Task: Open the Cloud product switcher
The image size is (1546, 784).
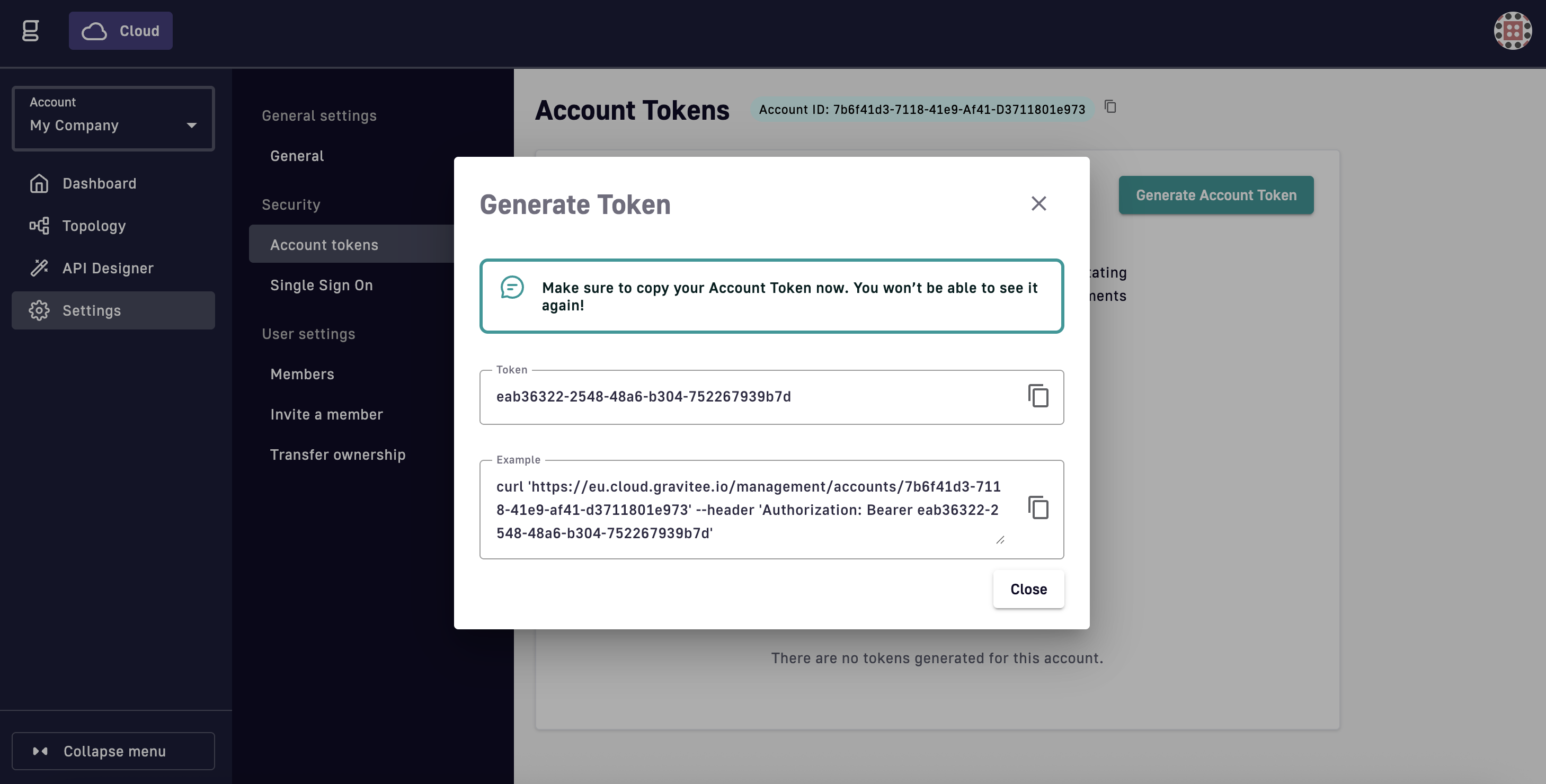Action: coord(121,31)
